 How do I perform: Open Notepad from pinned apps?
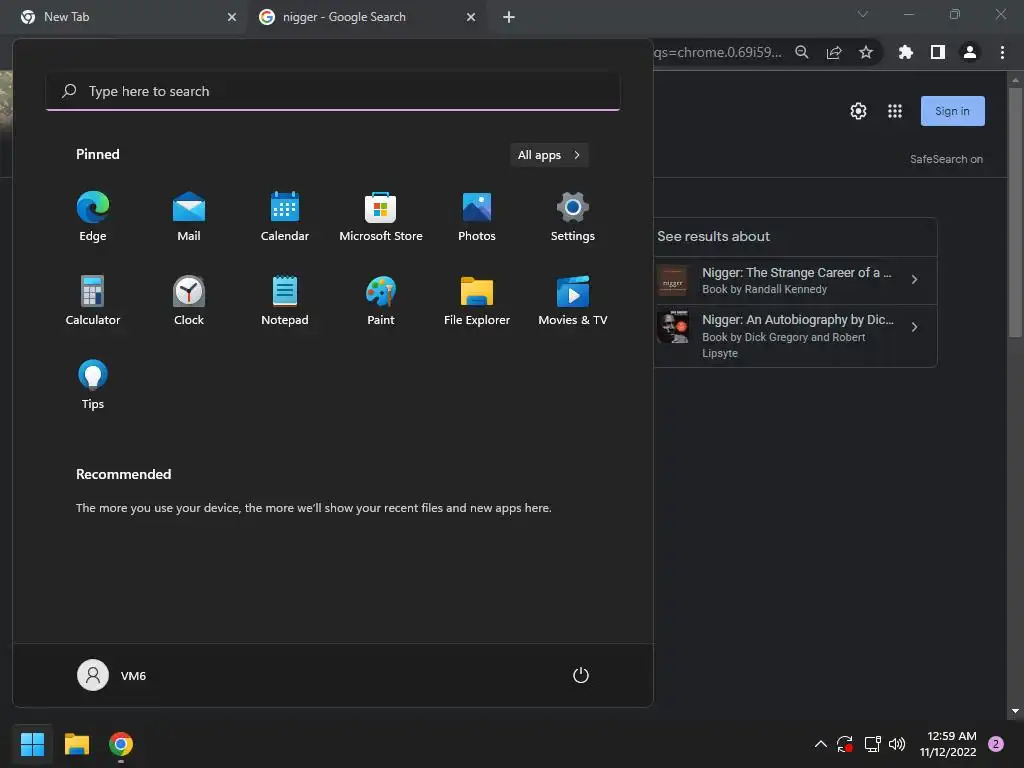(x=285, y=300)
